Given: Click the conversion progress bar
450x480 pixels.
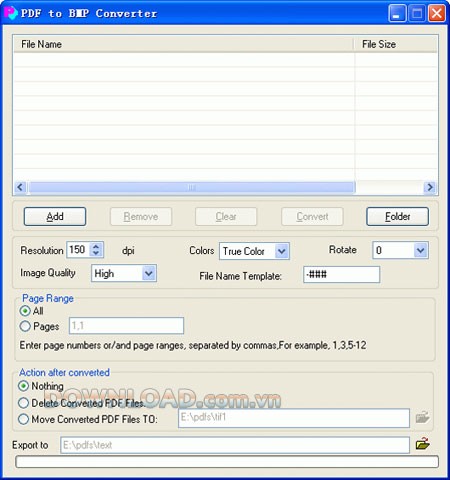Looking at the screenshot, I should [227, 462].
